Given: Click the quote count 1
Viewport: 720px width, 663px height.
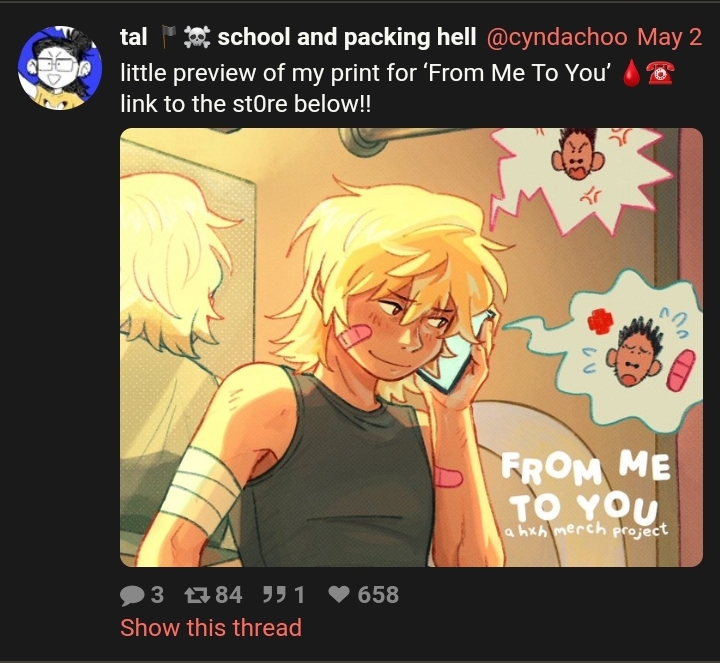Looking at the screenshot, I should pyautogui.click(x=299, y=595).
